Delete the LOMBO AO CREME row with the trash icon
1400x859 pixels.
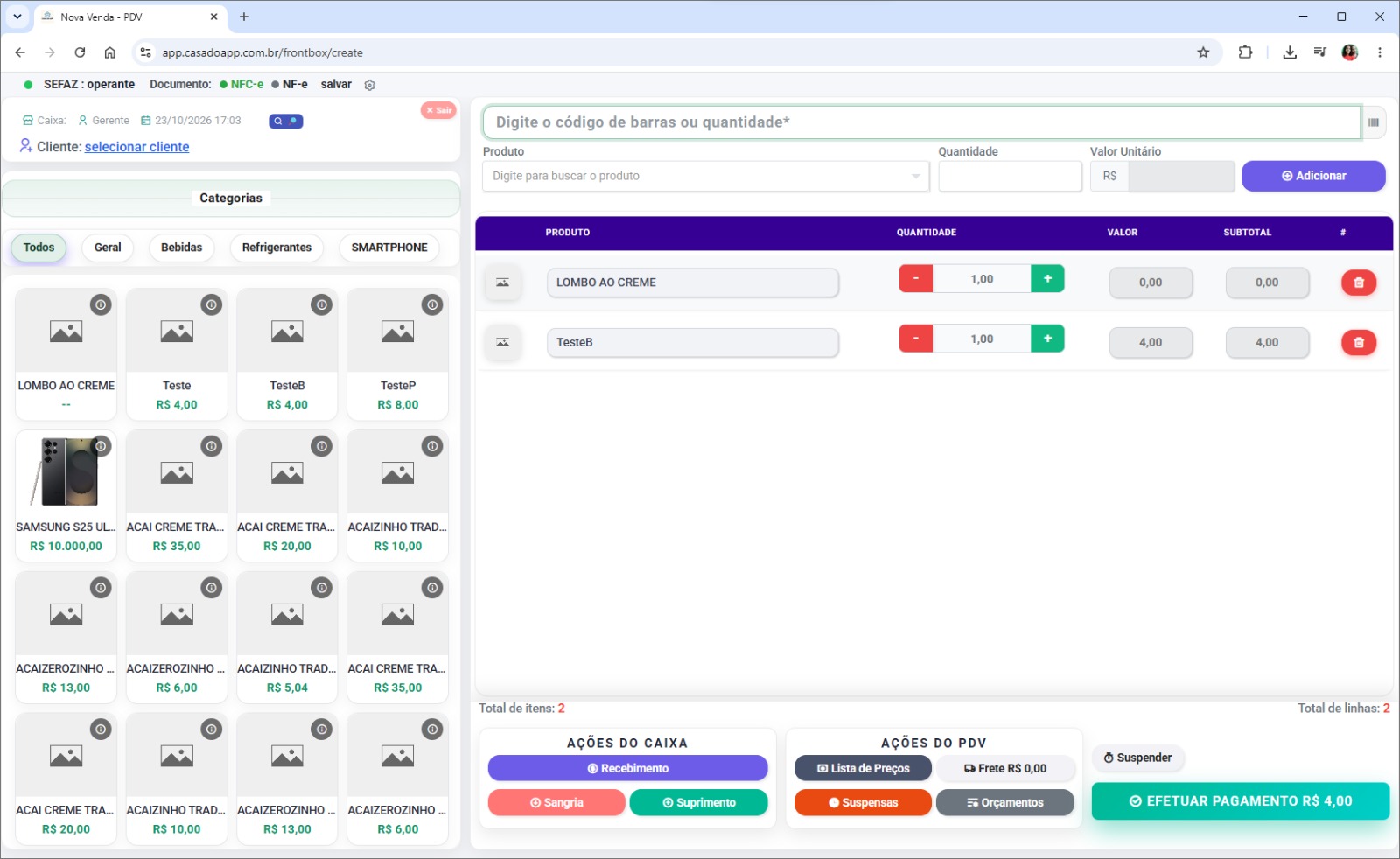pos(1359,283)
